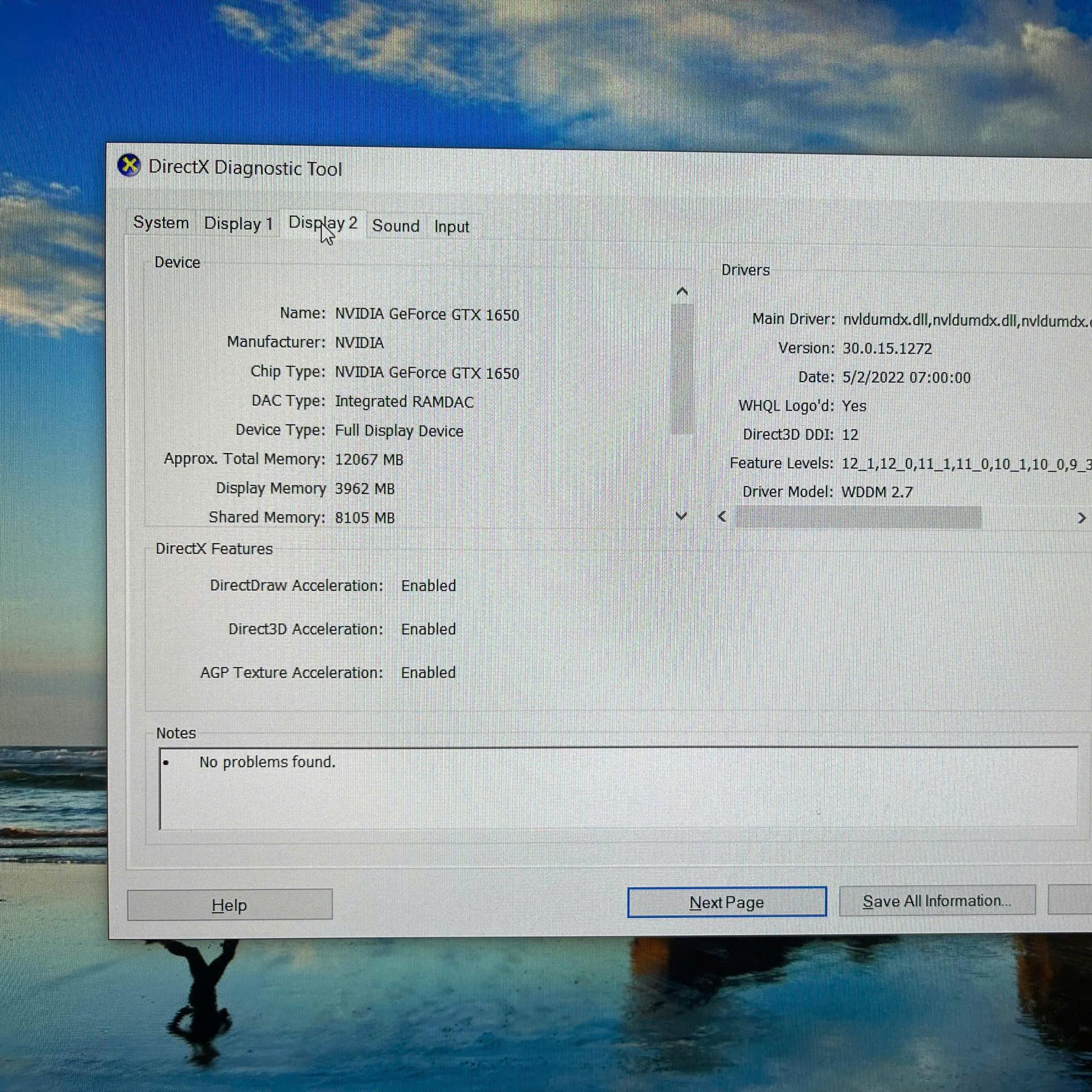
Task: Switch to the System tab
Action: pos(161,223)
